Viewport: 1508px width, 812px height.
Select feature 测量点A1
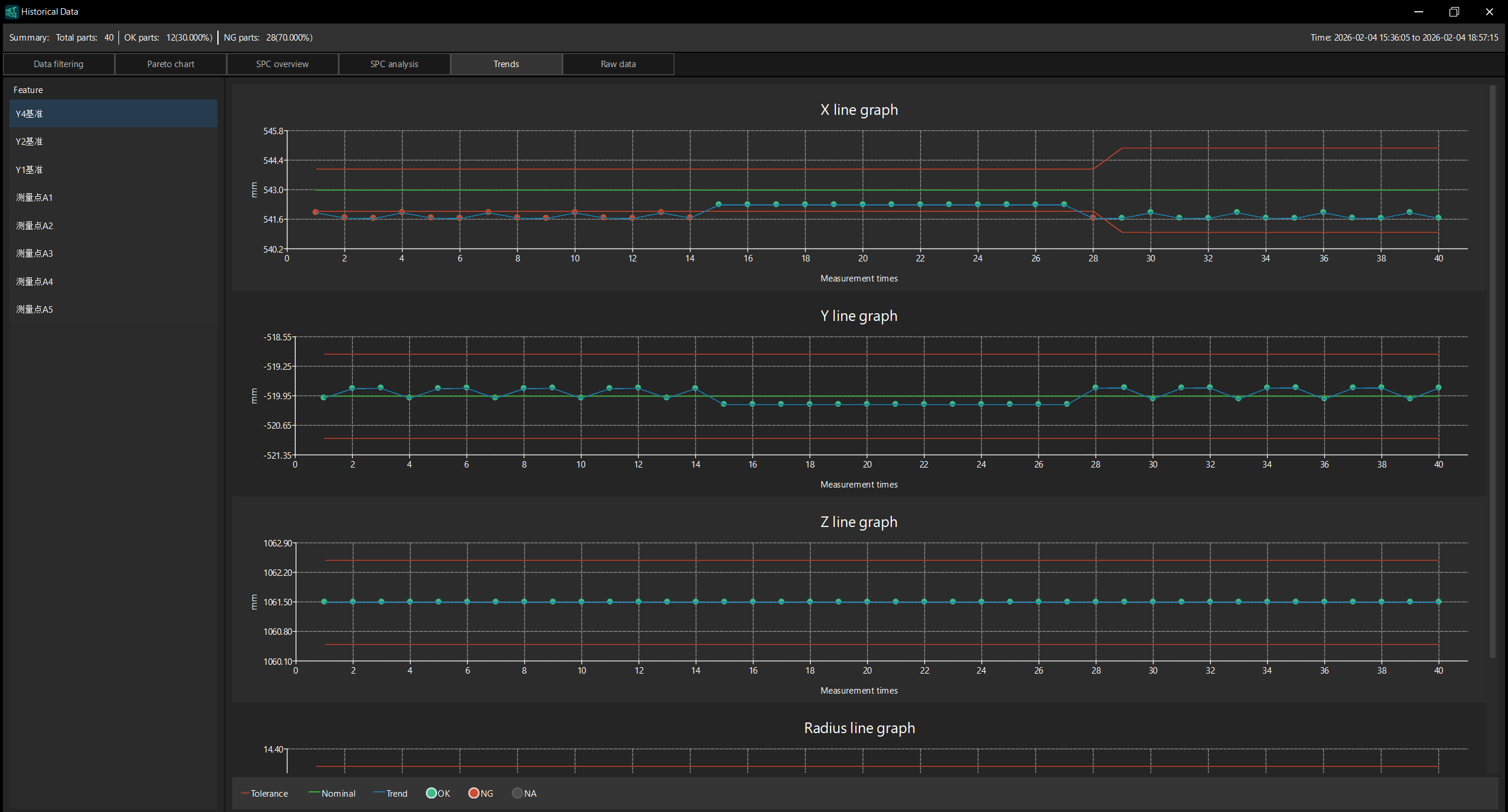34,197
